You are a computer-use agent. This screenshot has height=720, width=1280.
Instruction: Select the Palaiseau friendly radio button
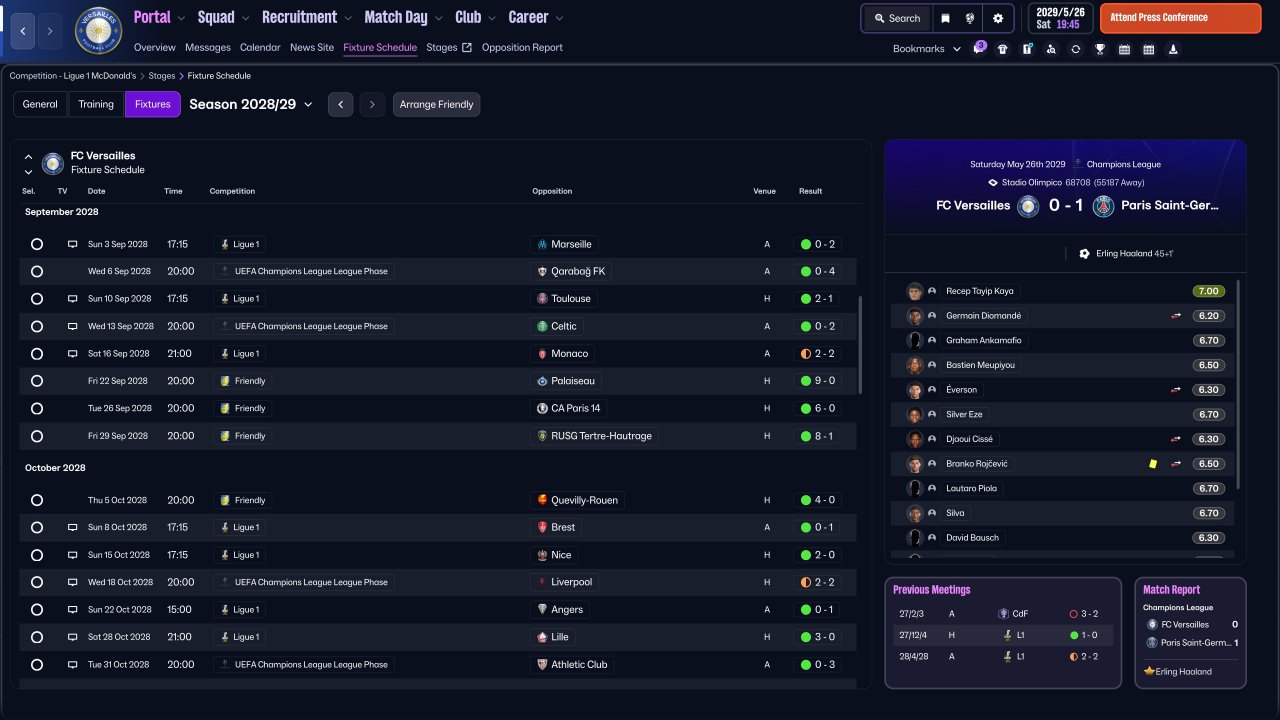pos(37,381)
